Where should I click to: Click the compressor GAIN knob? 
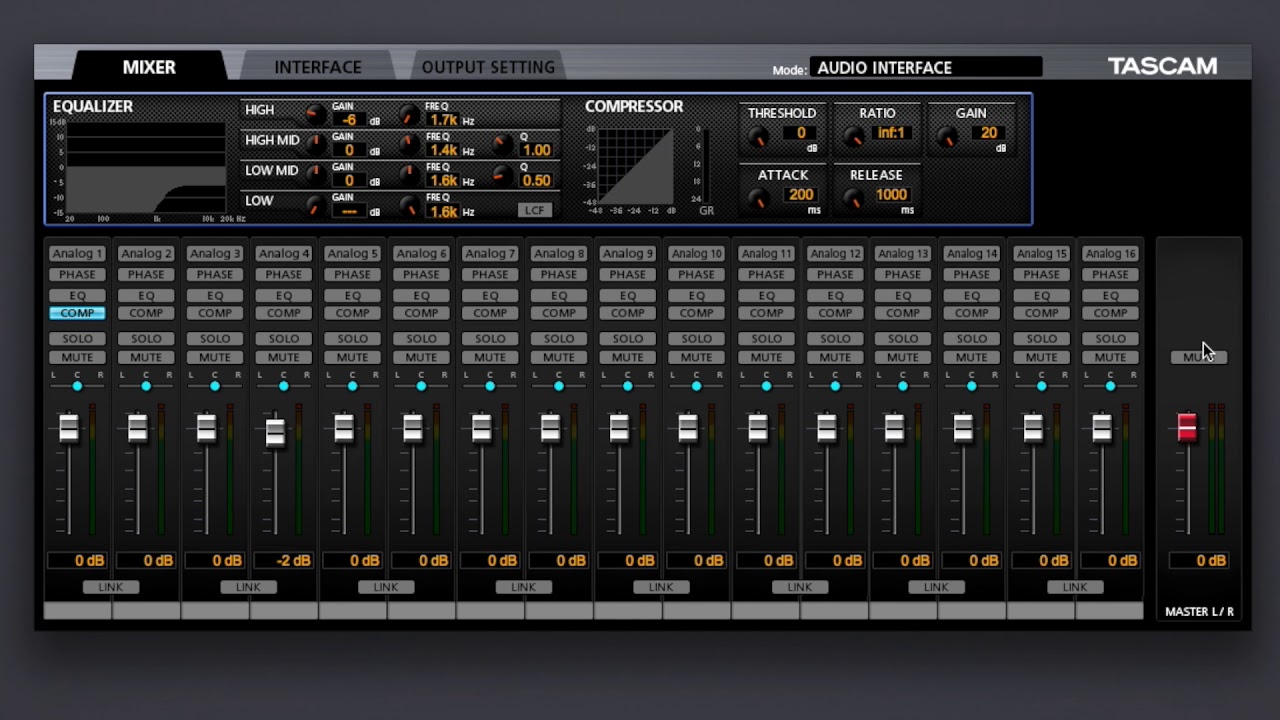click(947, 138)
